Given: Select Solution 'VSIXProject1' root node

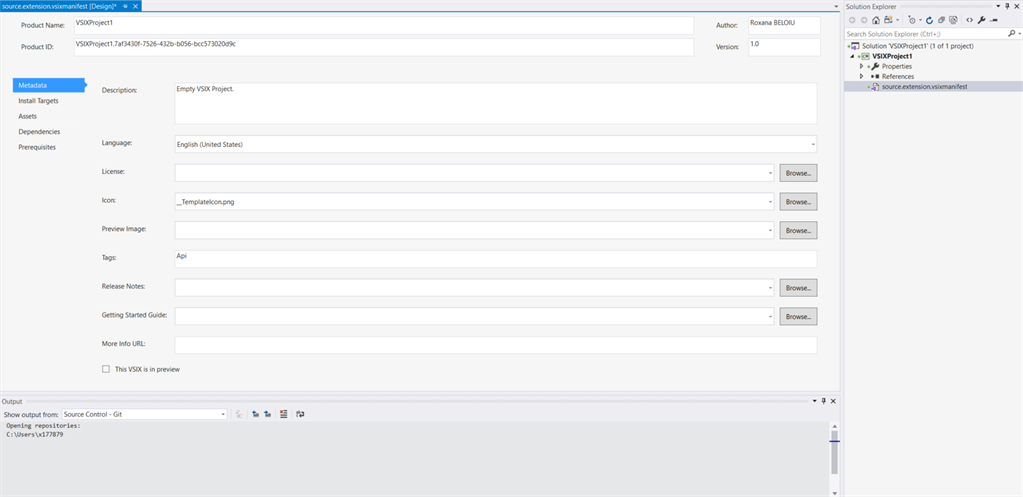Looking at the screenshot, I should (x=917, y=46).
